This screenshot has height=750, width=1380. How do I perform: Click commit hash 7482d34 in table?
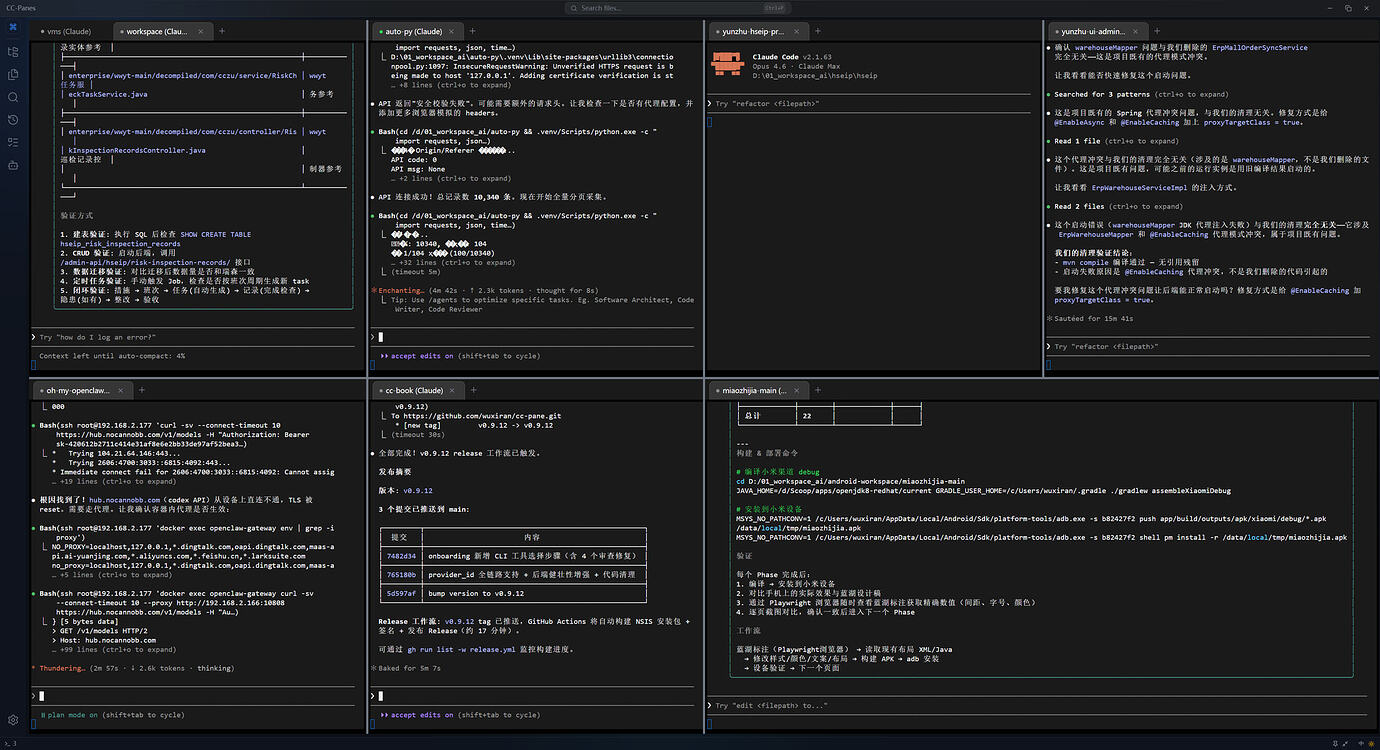pyautogui.click(x=401, y=556)
